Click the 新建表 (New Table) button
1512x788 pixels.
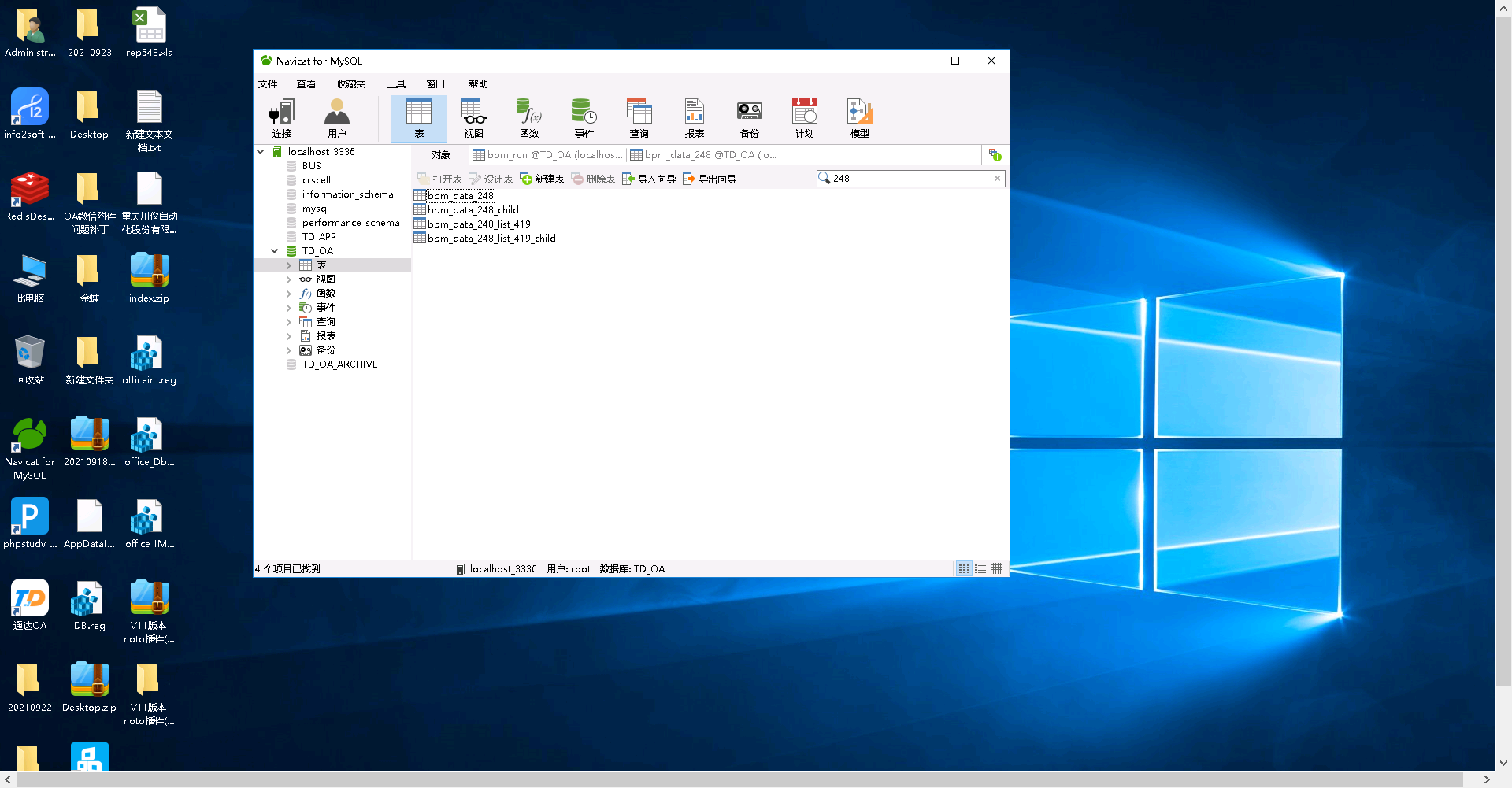coord(542,179)
